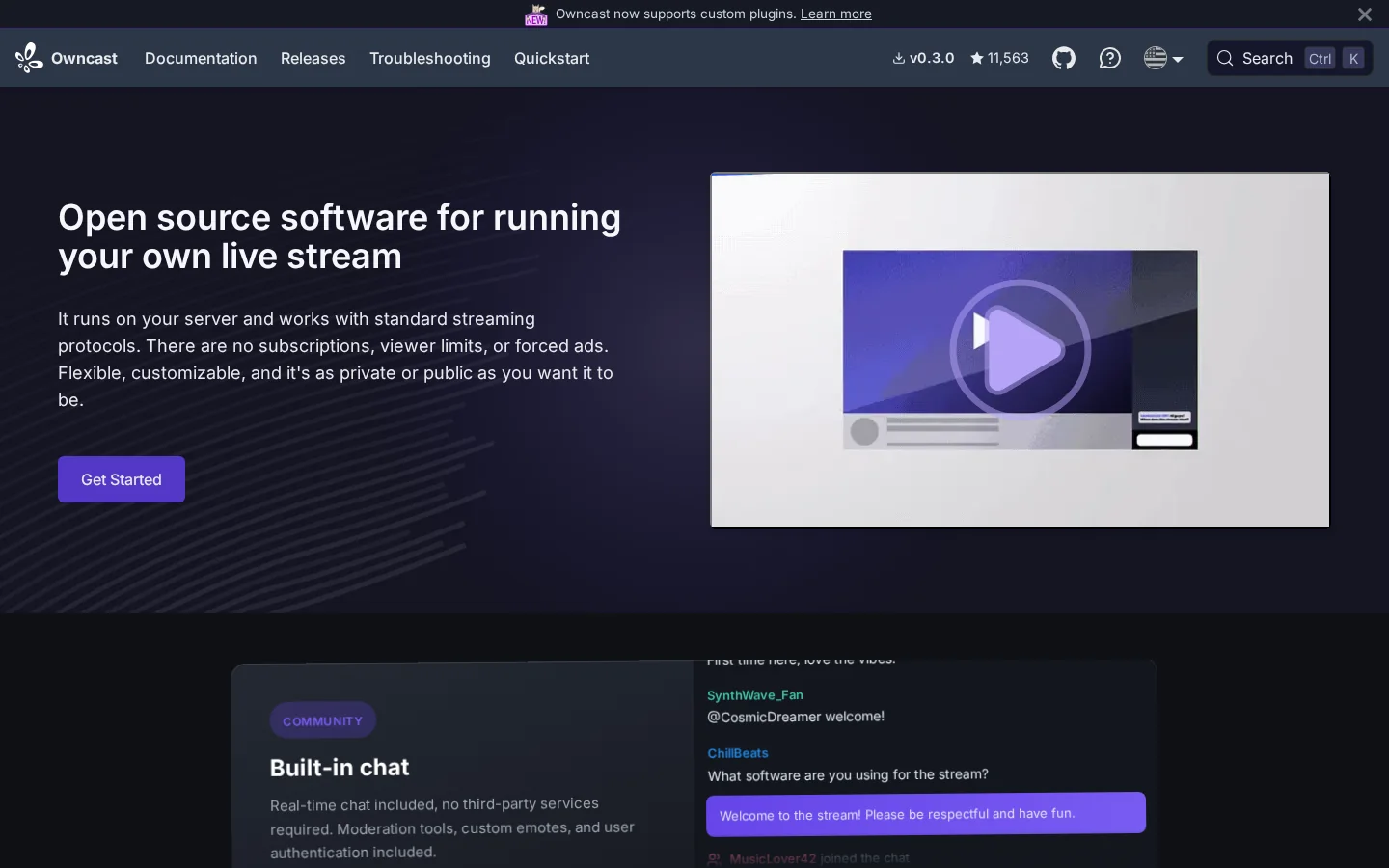Click the ChillBeats username in chat

[738, 753]
